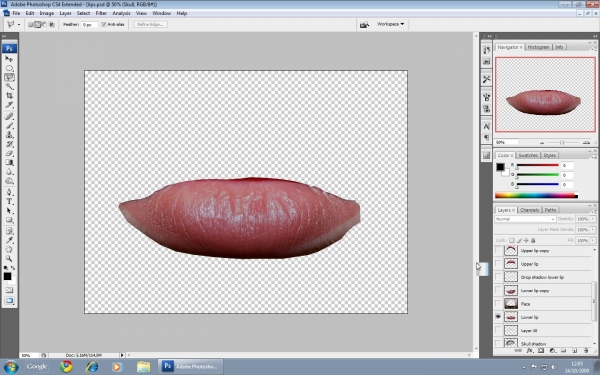Toggle the Anti-alias checkbox
Viewport: 600px width, 375px height.
(x=104, y=24)
